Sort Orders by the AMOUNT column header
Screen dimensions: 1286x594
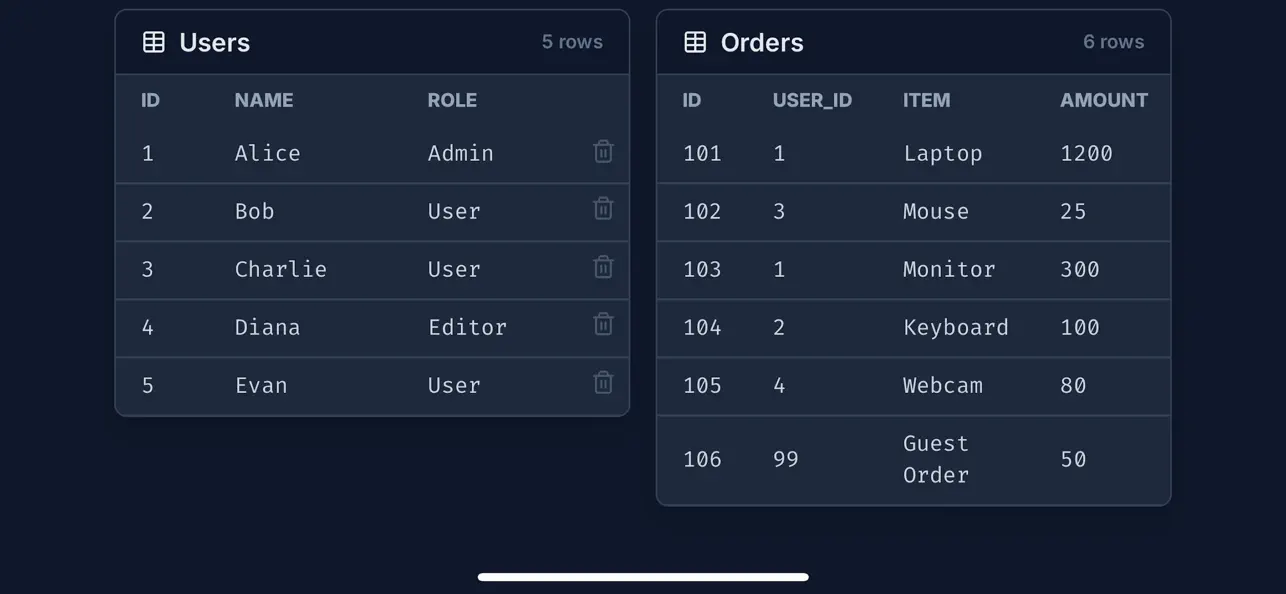tap(1103, 100)
